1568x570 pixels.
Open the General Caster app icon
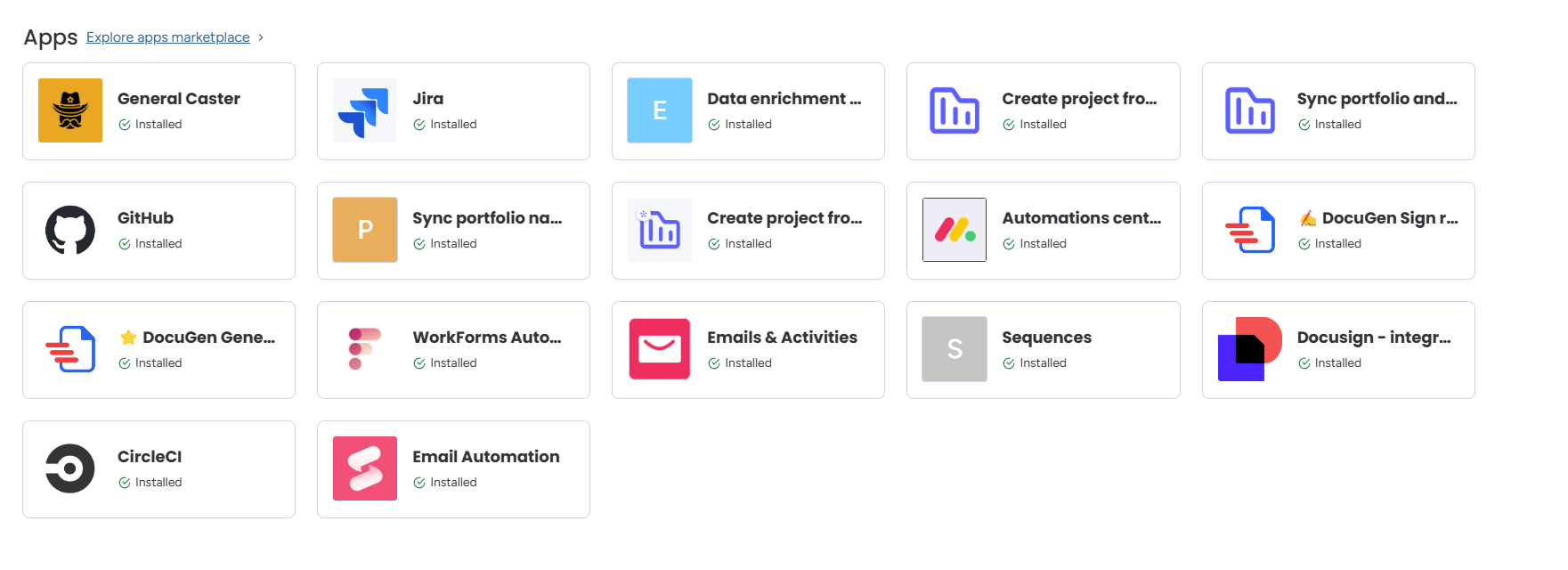[x=70, y=110]
